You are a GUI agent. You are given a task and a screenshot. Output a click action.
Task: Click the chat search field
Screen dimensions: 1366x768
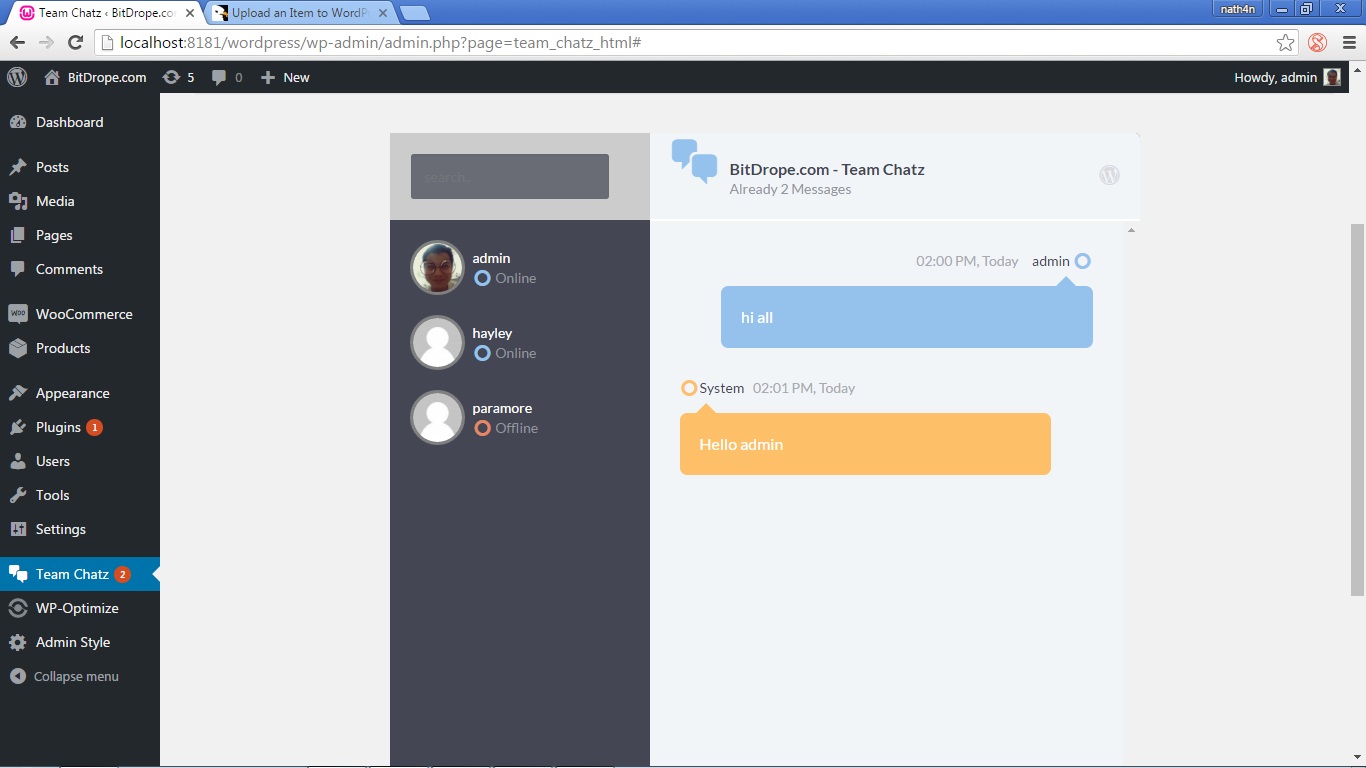click(x=510, y=176)
